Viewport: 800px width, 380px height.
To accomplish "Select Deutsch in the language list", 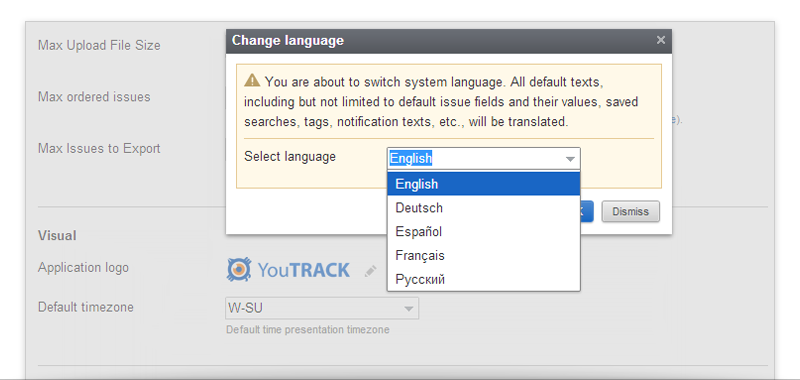I will (484, 208).
